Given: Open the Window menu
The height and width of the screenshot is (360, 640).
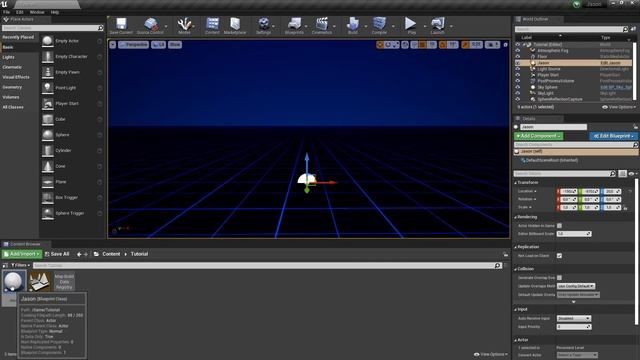Looking at the screenshot, I should click(37, 12).
